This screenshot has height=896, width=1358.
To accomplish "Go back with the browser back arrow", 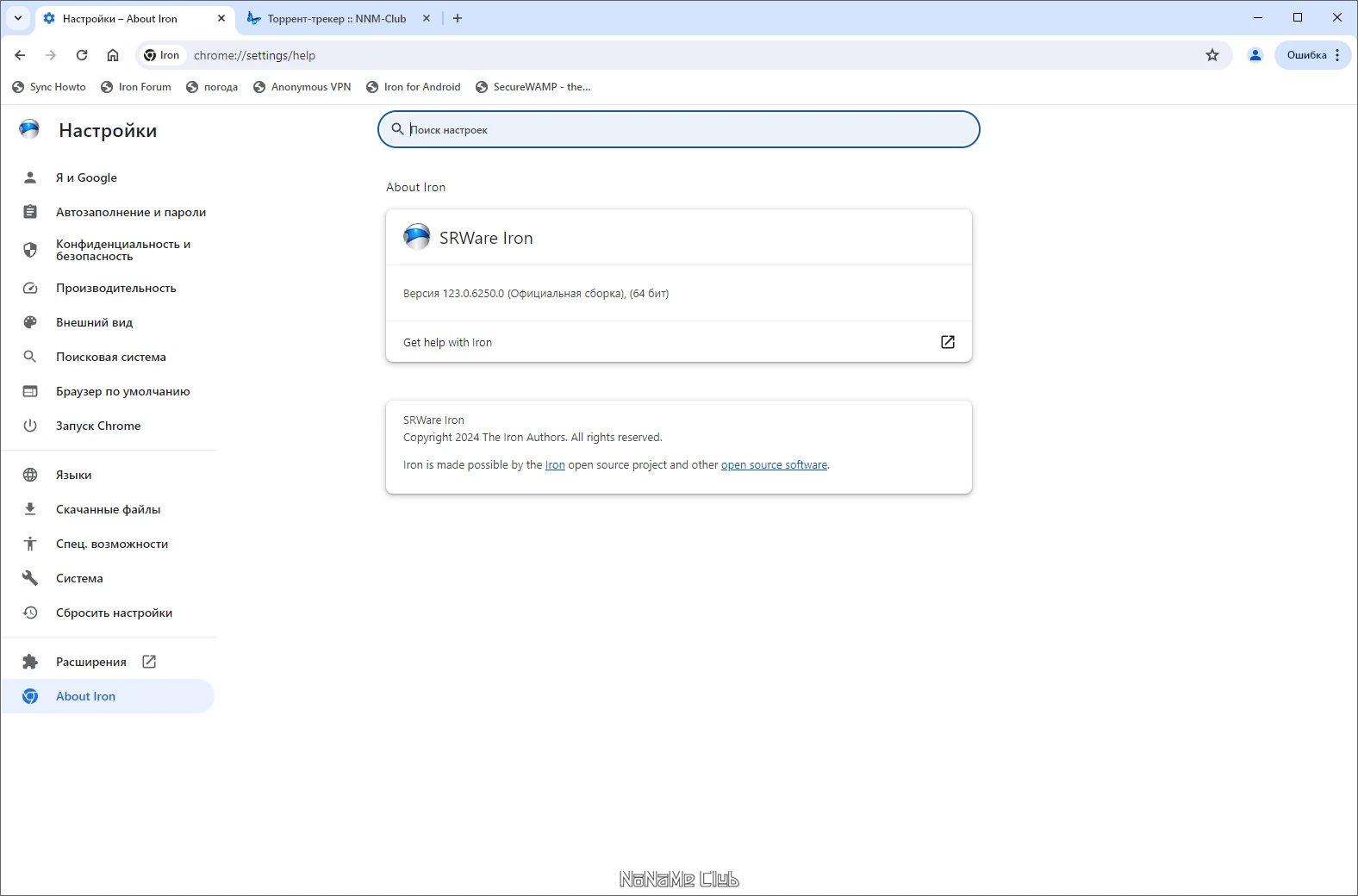I will (x=20, y=55).
